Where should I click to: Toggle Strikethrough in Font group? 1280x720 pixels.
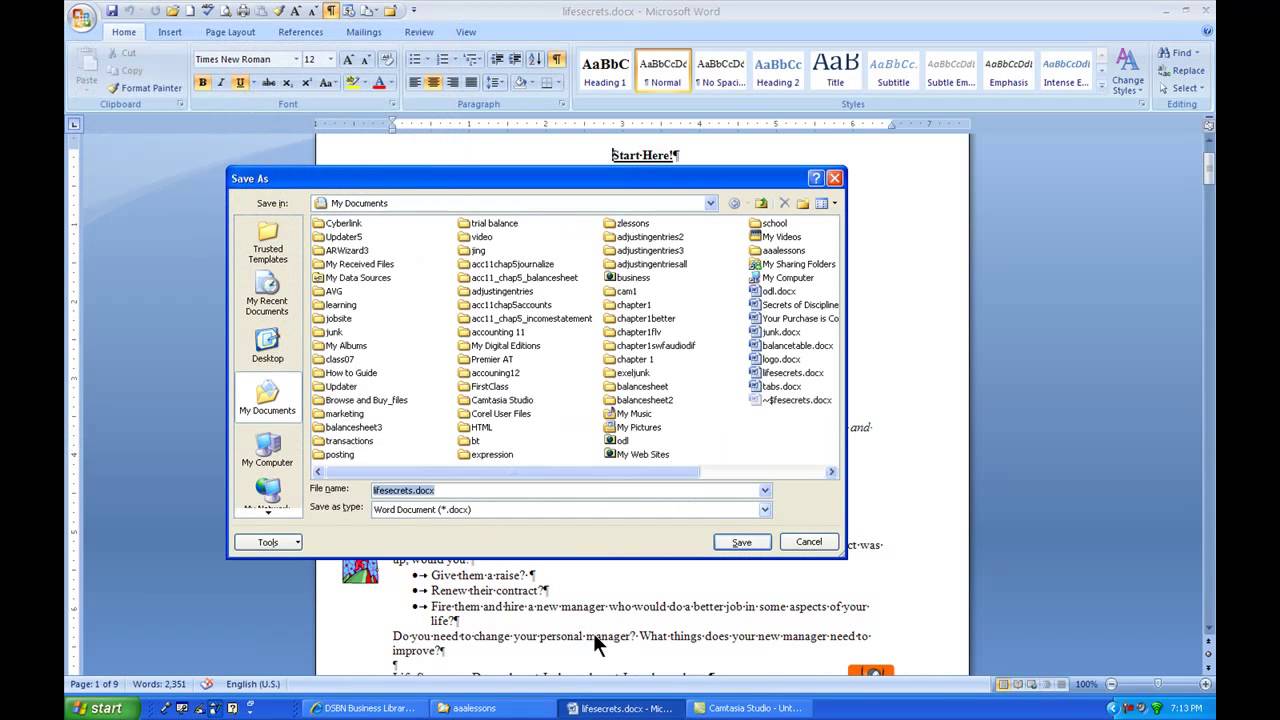pyautogui.click(x=268, y=83)
